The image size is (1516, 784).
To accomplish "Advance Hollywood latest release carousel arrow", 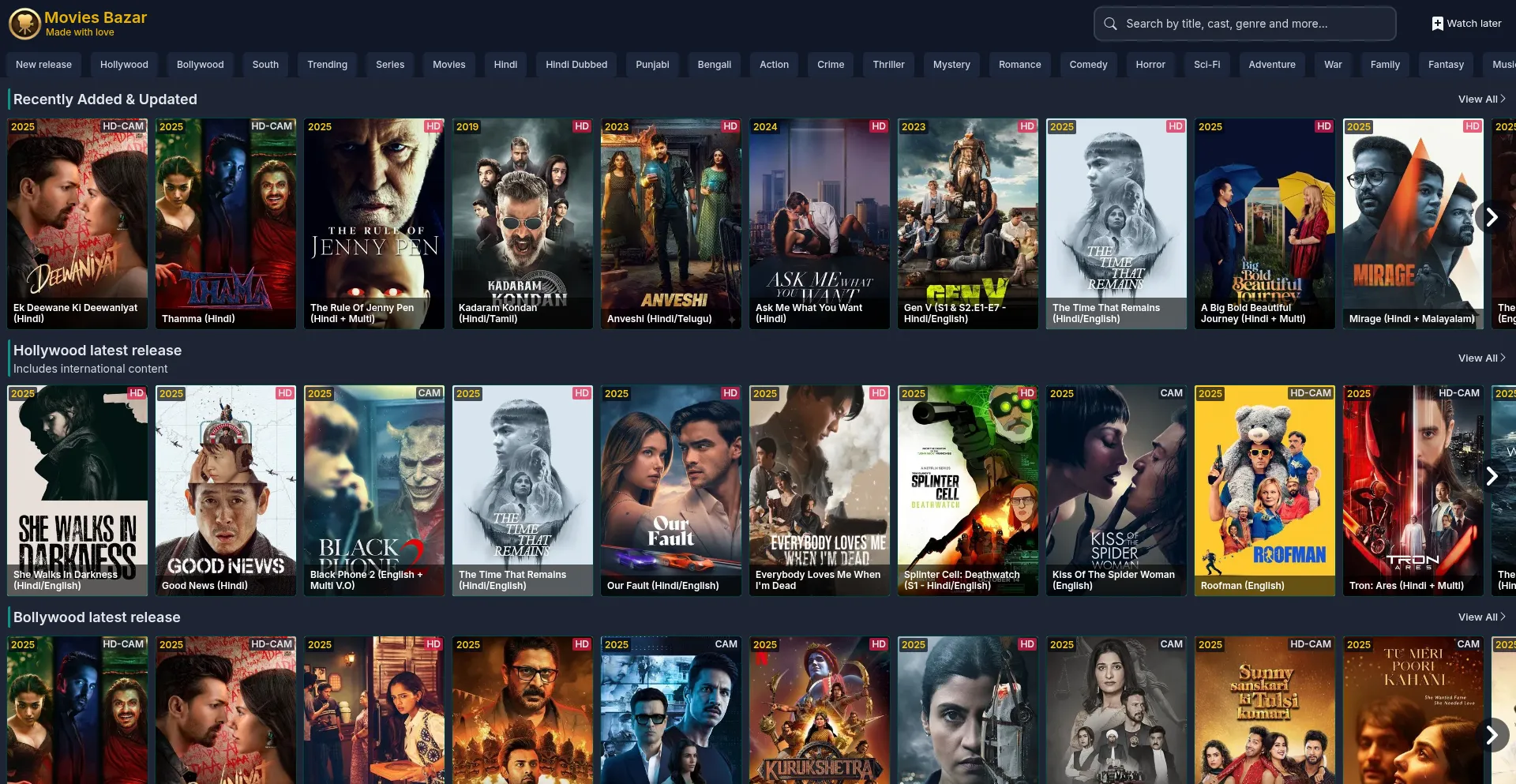I will 1491,476.
